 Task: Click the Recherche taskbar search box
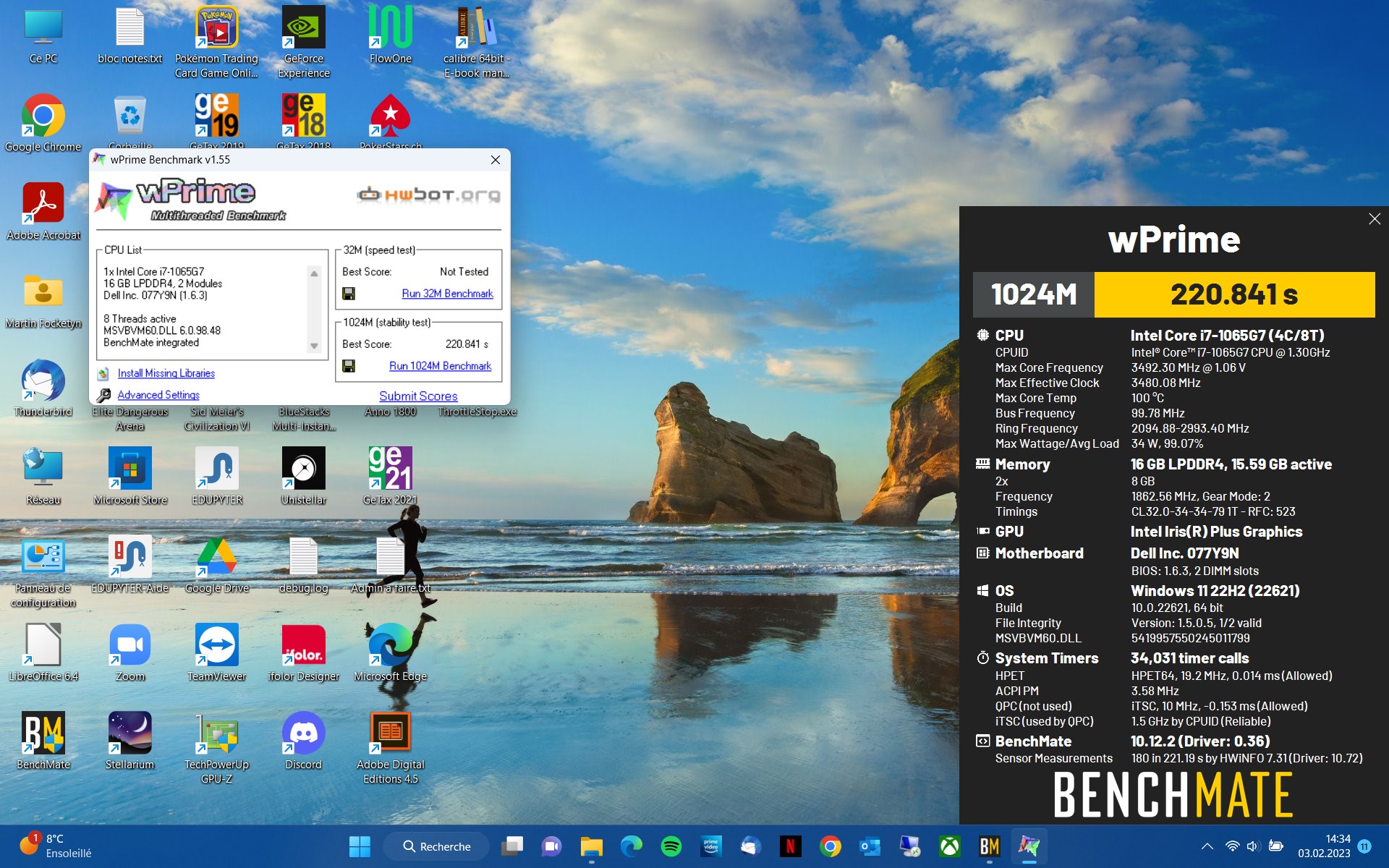click(x=436, y=846)
